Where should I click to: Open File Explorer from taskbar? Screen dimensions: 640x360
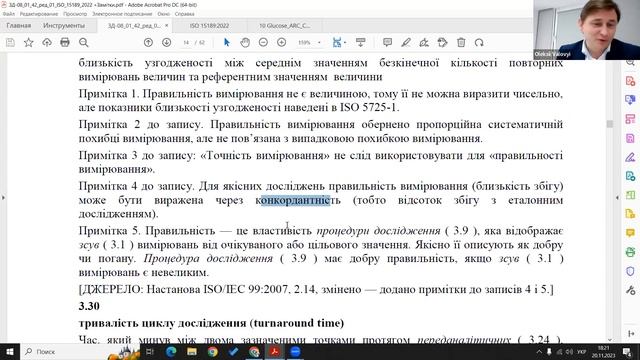coord(192,351)
